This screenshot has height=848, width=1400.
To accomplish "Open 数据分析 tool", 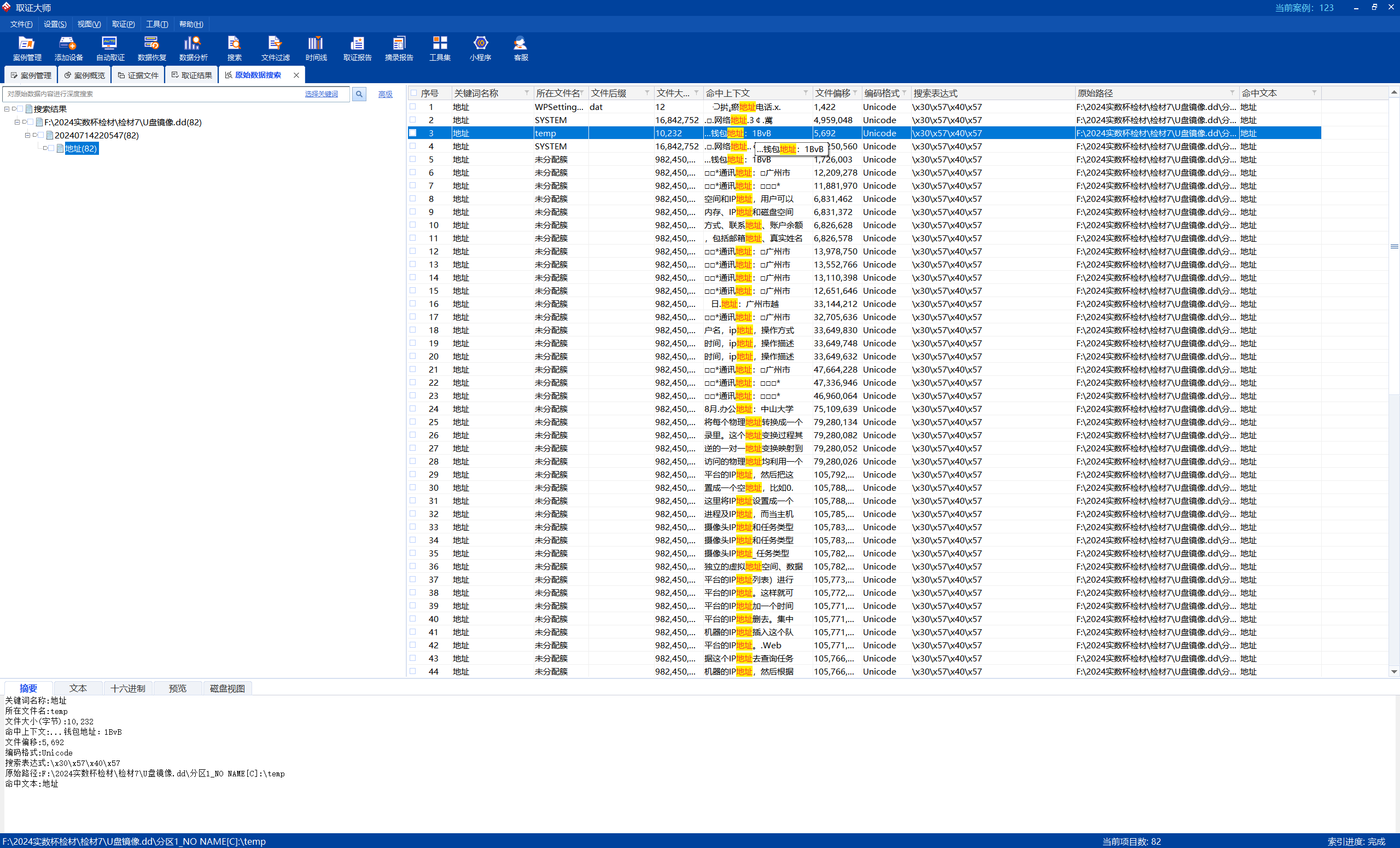I will pyautogui.click(x=193, y=48).
